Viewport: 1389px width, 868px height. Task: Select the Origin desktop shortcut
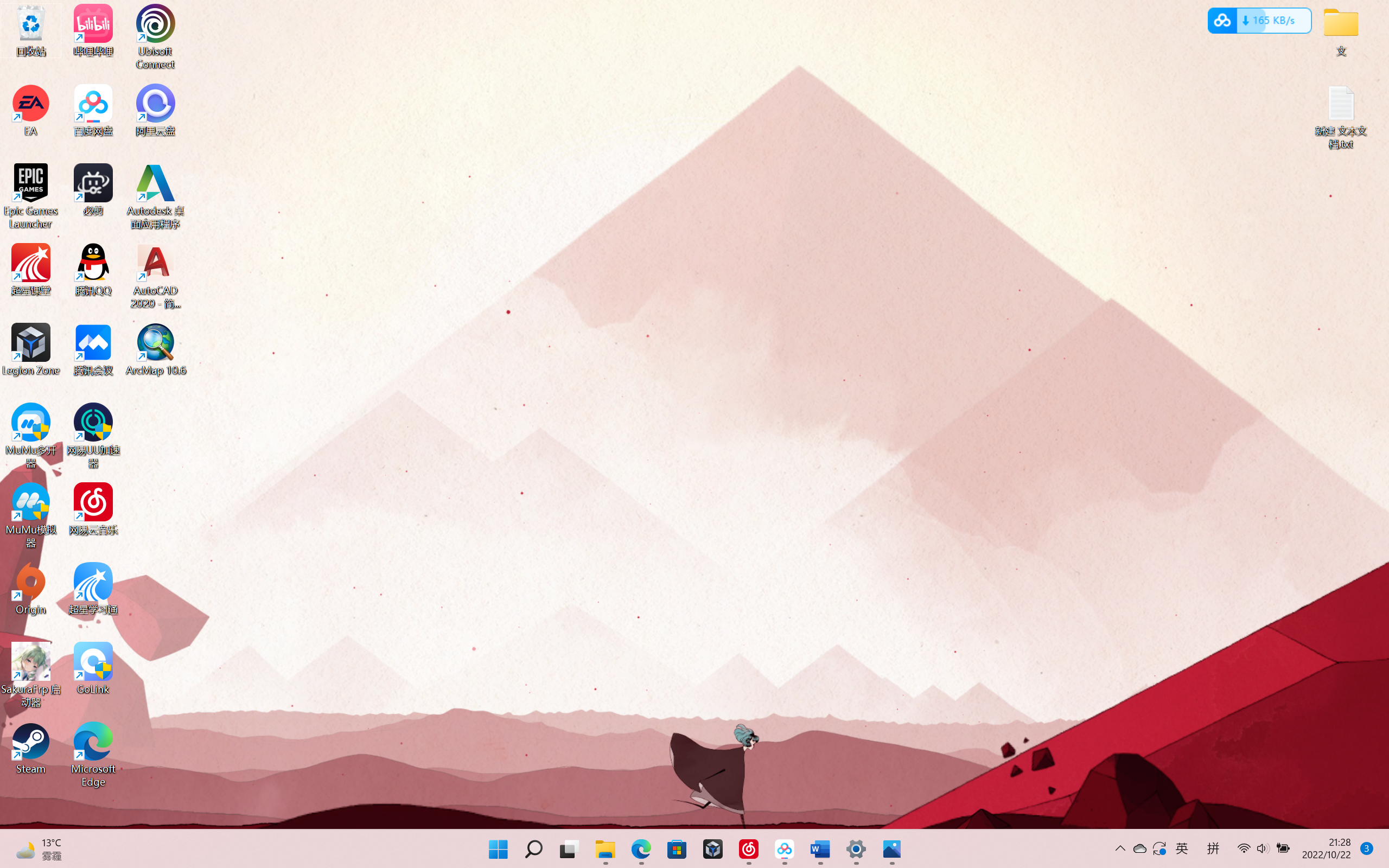point(30,583)
